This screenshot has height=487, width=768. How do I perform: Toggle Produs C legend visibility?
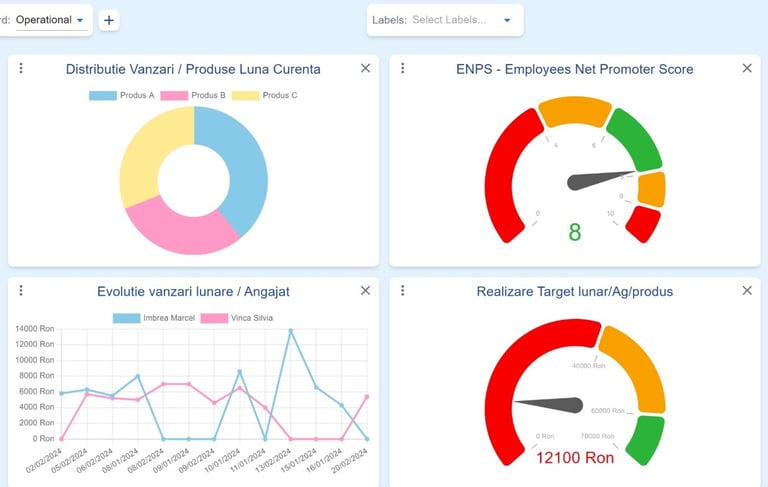[264, 95]
